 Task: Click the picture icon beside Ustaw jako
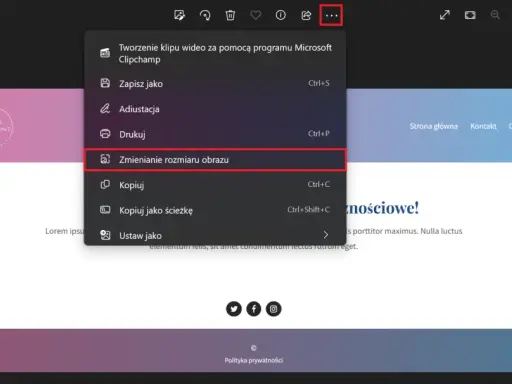[105, 235]
